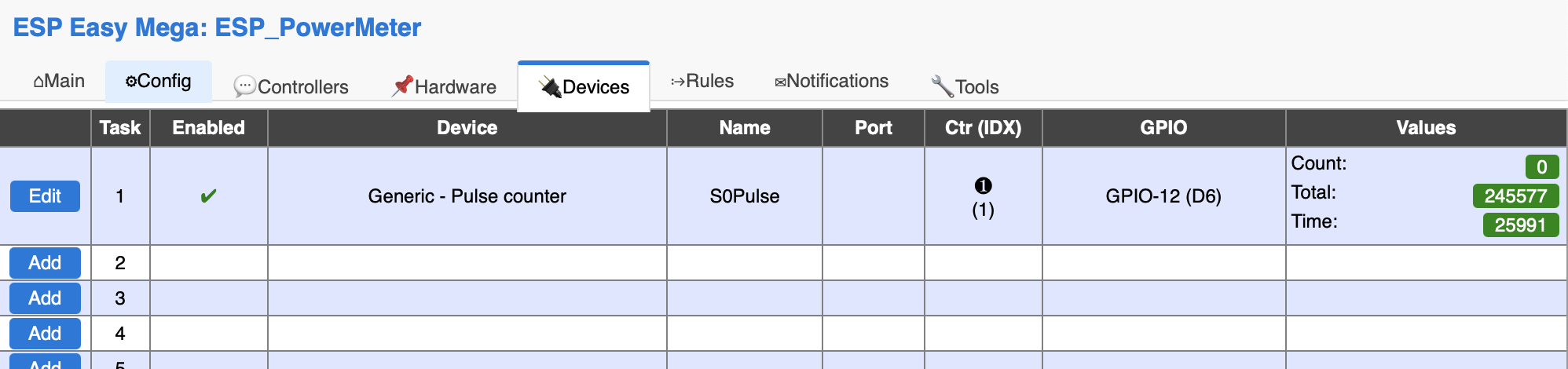Click the GPIO-12 (D6) cell
This screenshot has height=369, width=1568.
(1163, 196)
